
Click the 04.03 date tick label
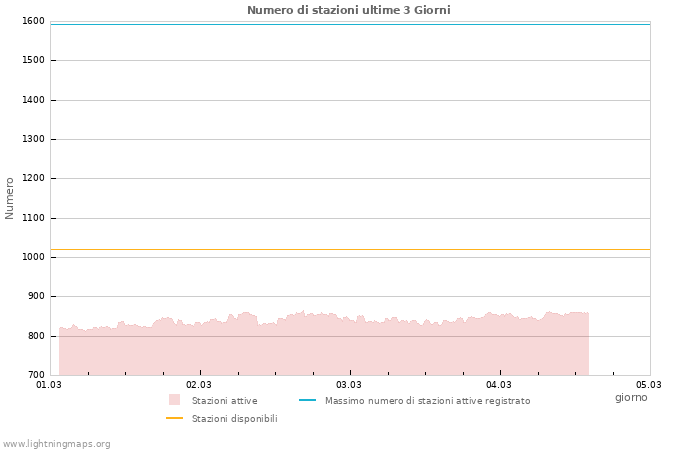click(x=499, y=384)
